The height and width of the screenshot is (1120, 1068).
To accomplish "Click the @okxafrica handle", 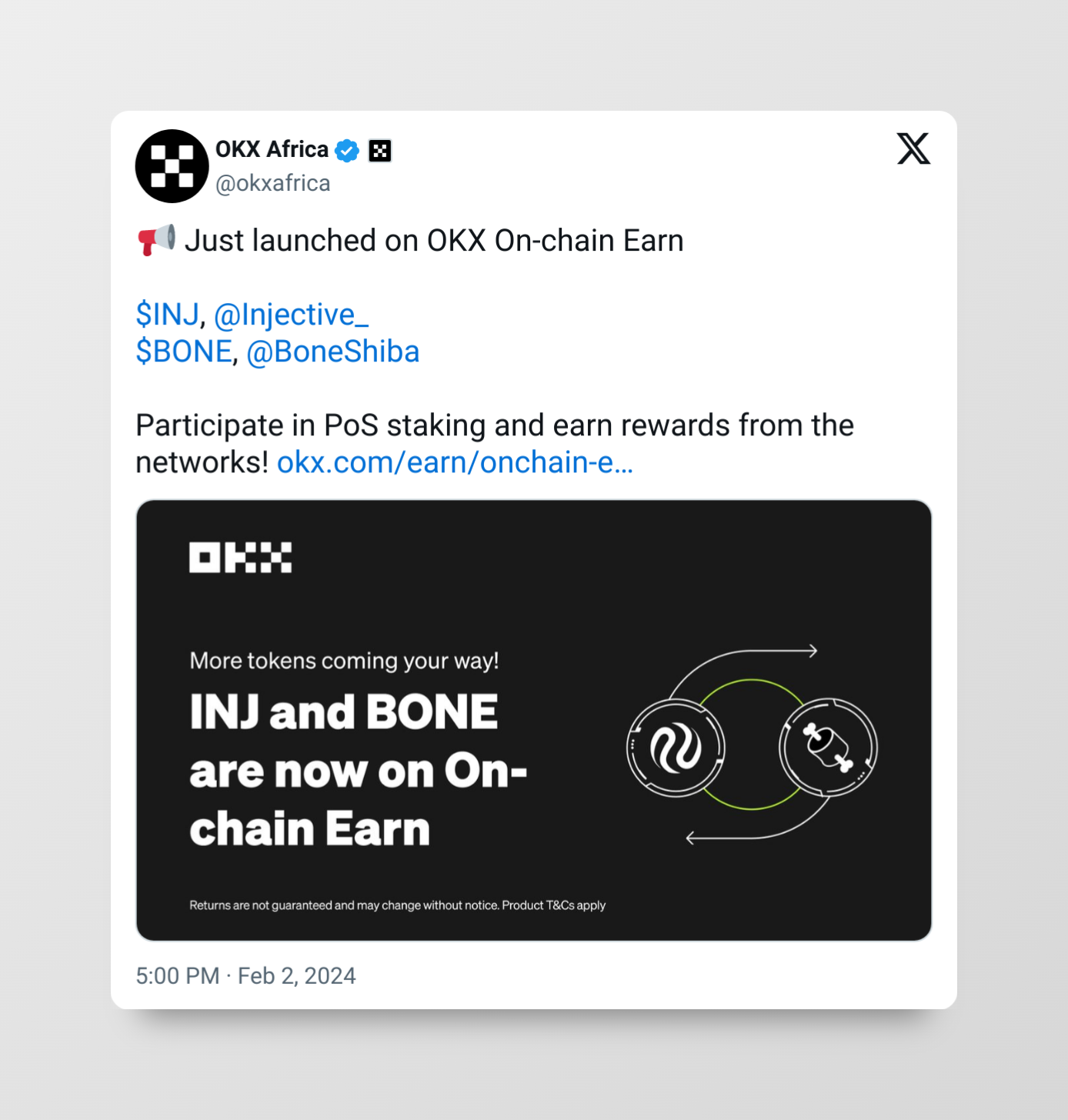I will [273, 183].
